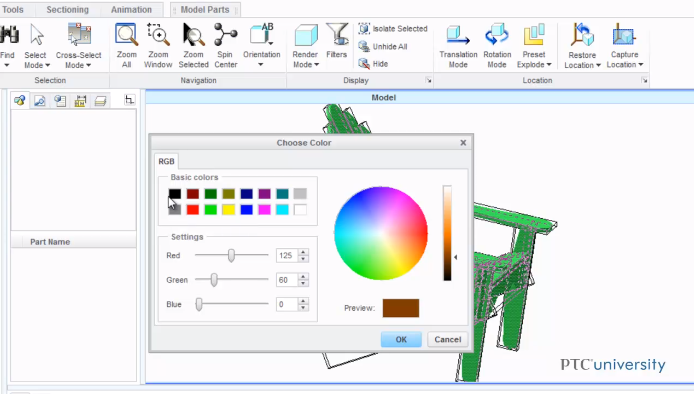
Task: Switch to the Sectioning tab
Action: [67, 9]
